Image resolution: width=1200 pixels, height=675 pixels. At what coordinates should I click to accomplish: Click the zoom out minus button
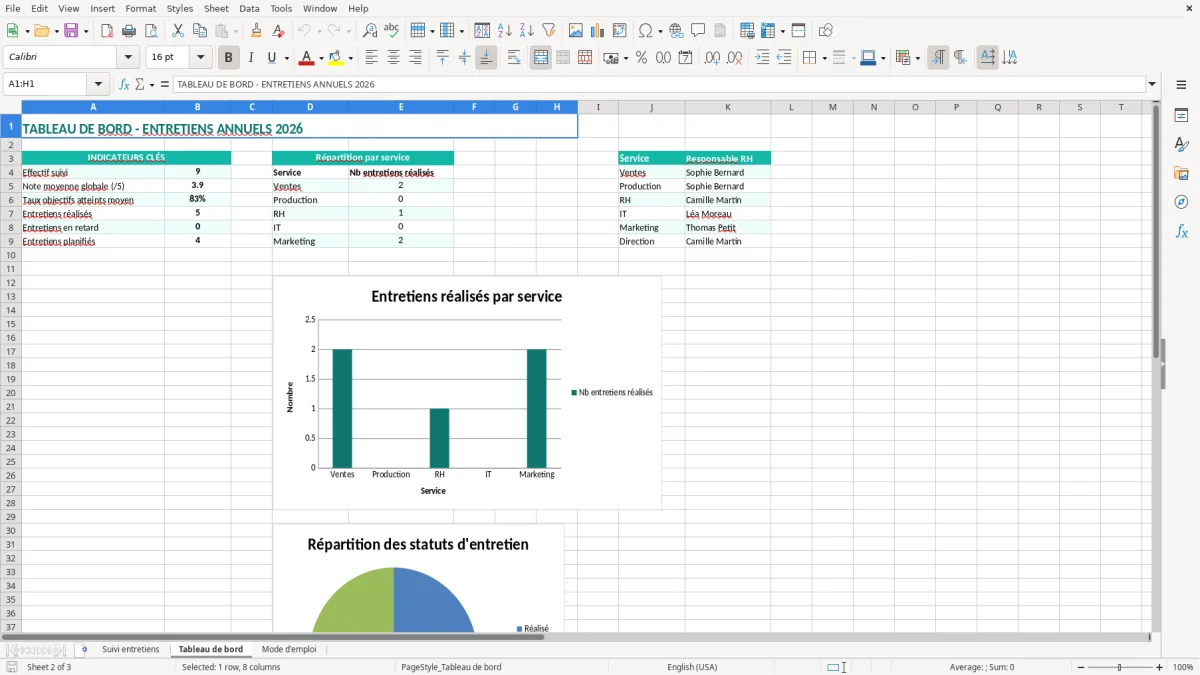[1081, 667]
